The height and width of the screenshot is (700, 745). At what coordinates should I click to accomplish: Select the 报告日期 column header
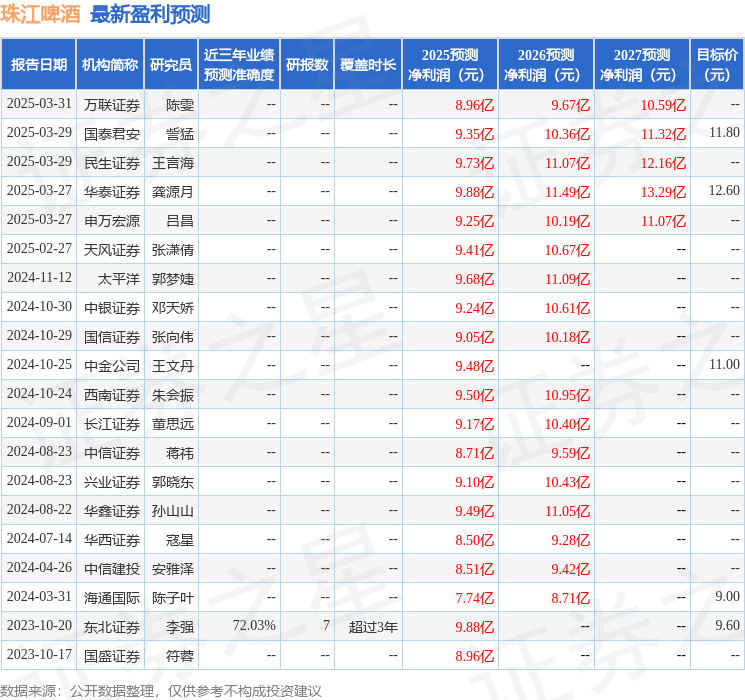(38, 65)
